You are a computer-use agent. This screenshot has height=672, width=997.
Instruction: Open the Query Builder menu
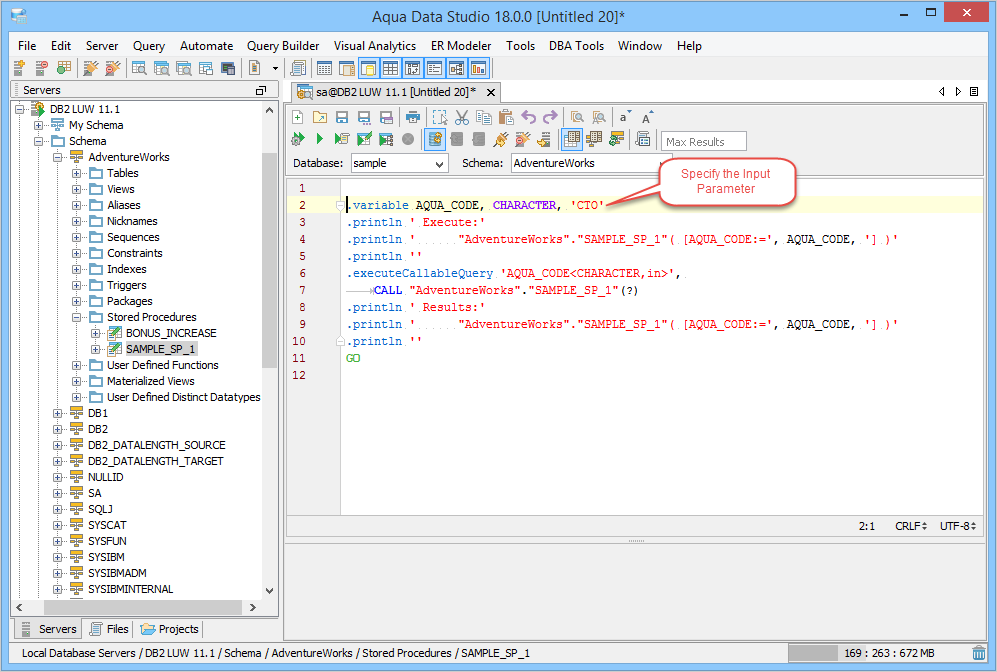(x=283, y=45)
